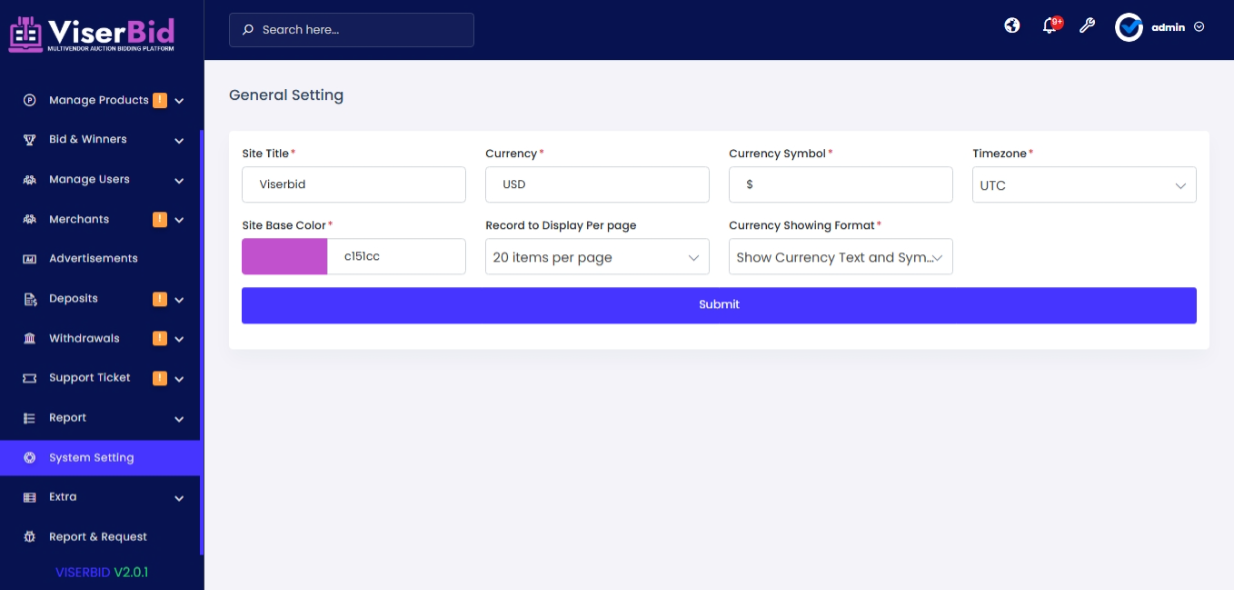Click the ViserBid logo
Image resolution: width=1234 pixels, height=590 pixels.
pos(92,33)
